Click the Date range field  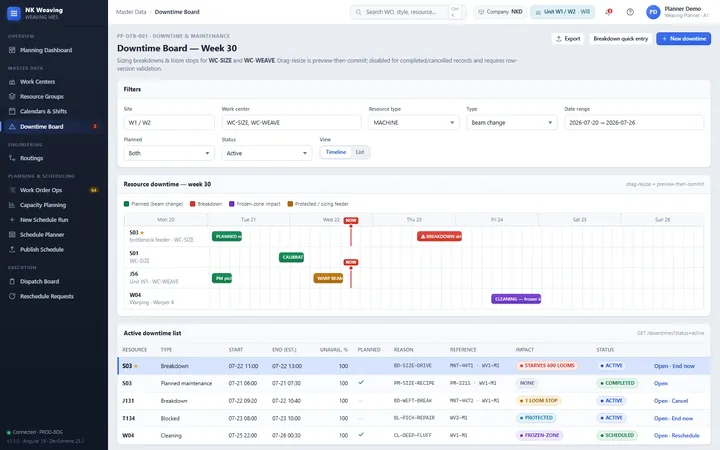(634, 123)
